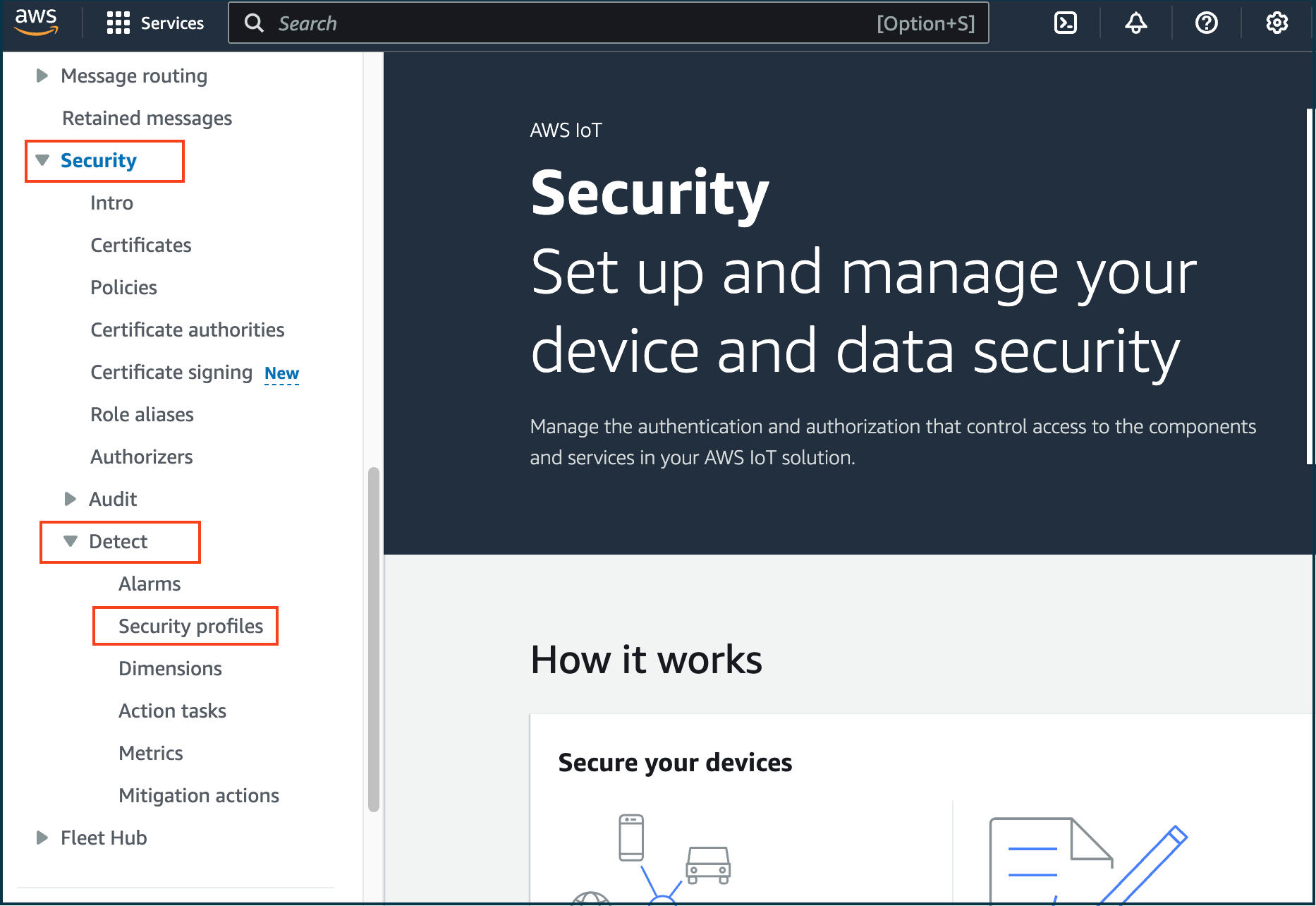Click the 'AWS IoT' breadcrumb text
This screenshot has height=906, width=1316.
(x=566, y=131)
